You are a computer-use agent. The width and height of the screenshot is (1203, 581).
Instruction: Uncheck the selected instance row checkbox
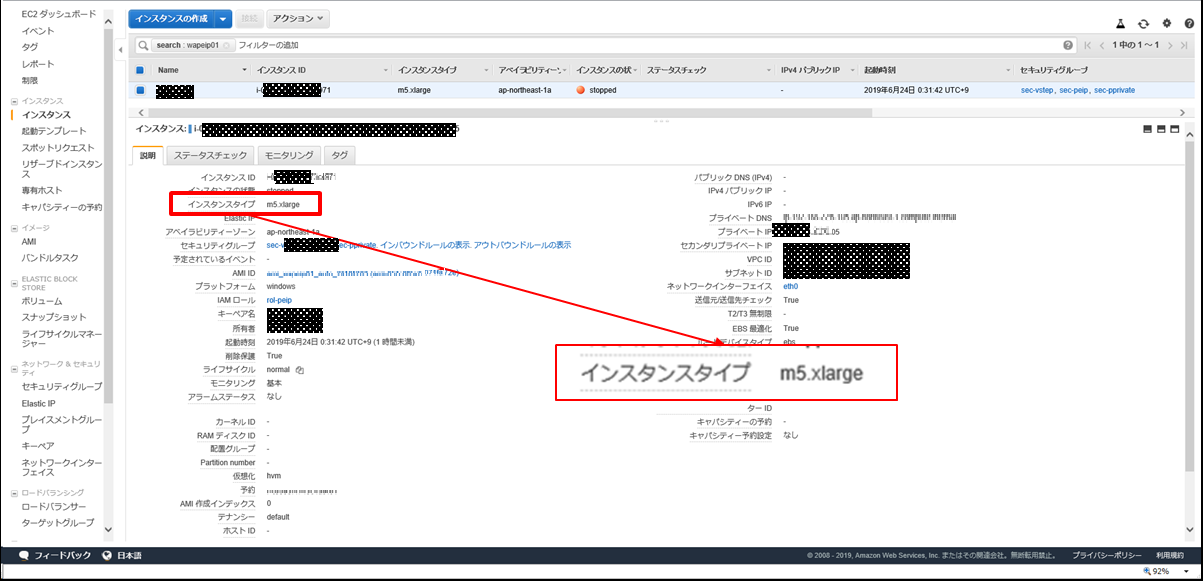tap(140, 90)
